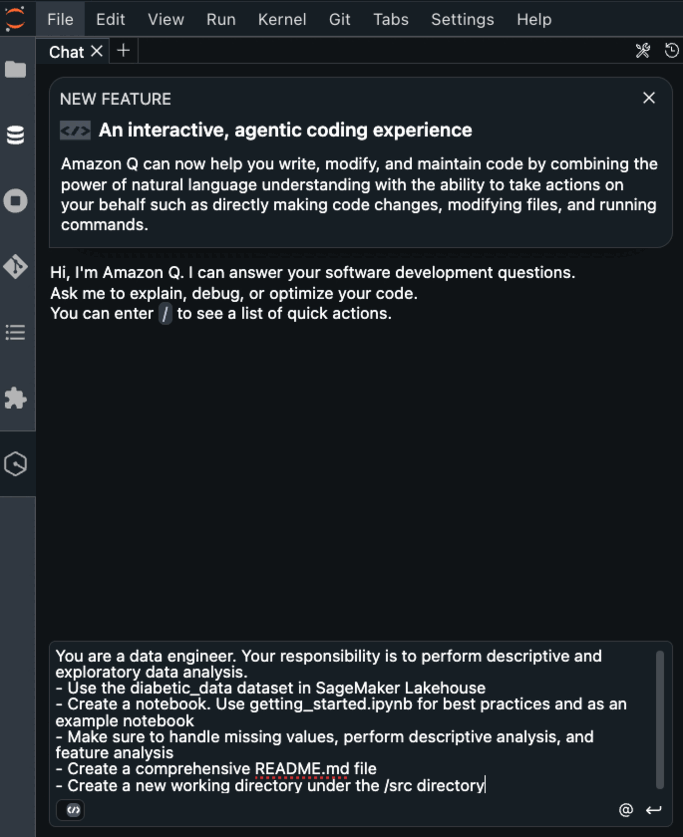Dismiss the NEW FEATURE banner

[x=649, y=98]
